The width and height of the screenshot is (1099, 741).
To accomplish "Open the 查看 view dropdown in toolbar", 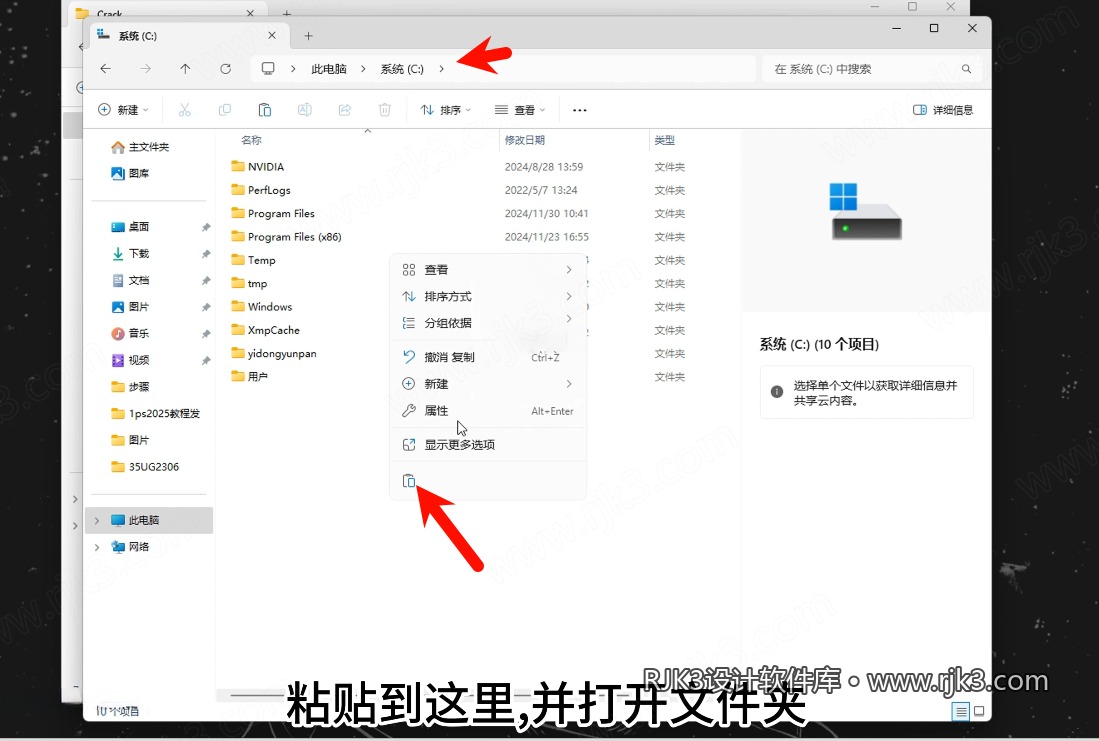I will point(520,110).
